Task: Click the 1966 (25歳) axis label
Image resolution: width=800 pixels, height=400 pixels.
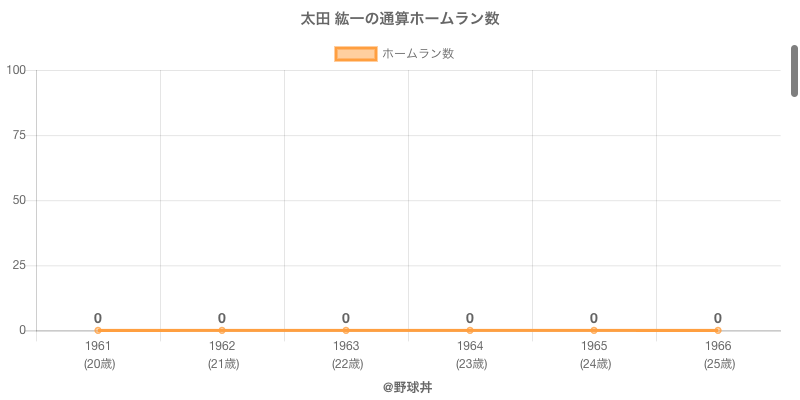Action: (x=718, y=355)
